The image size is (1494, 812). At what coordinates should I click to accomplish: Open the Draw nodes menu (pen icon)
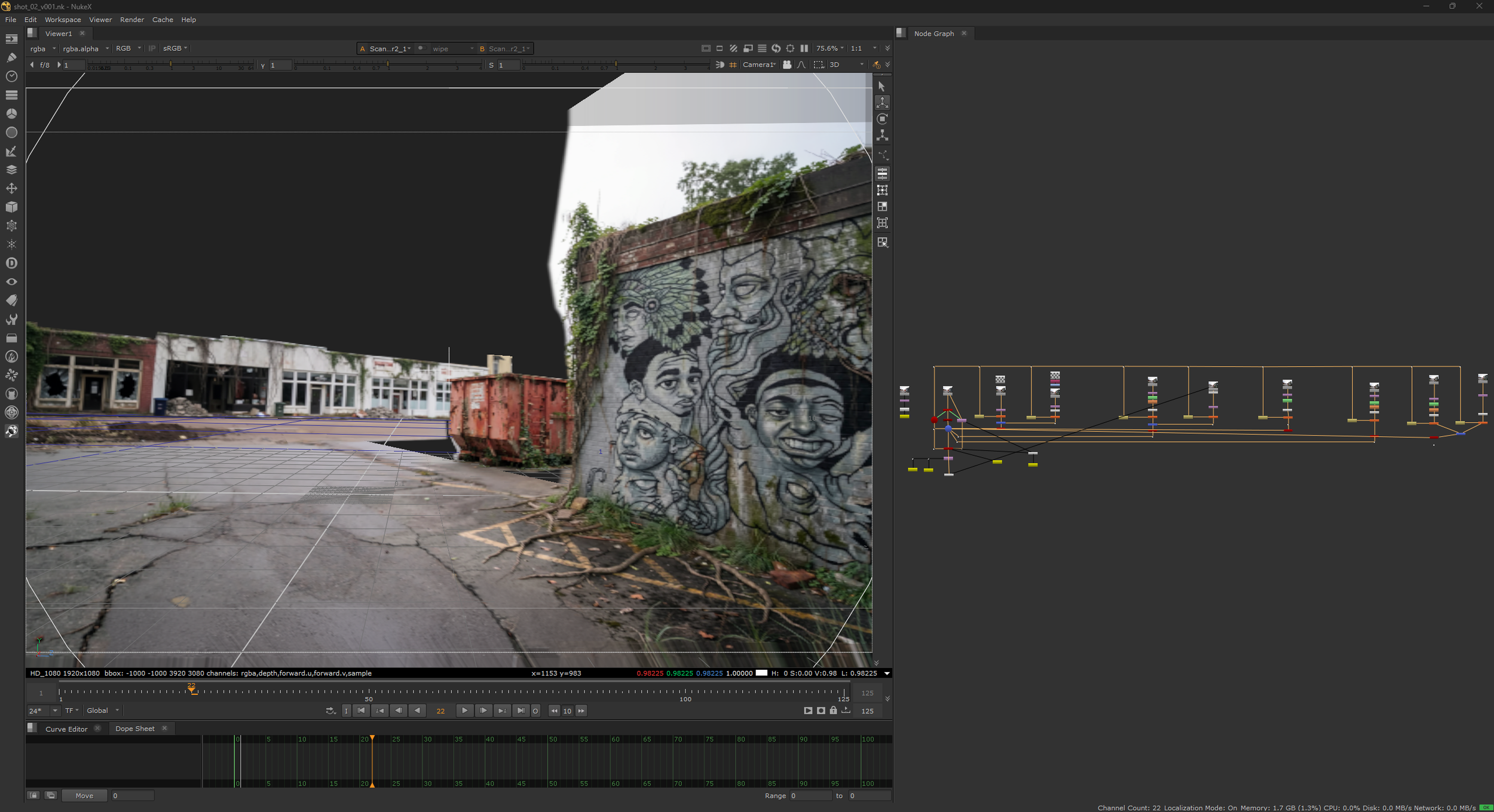[11, 57]
